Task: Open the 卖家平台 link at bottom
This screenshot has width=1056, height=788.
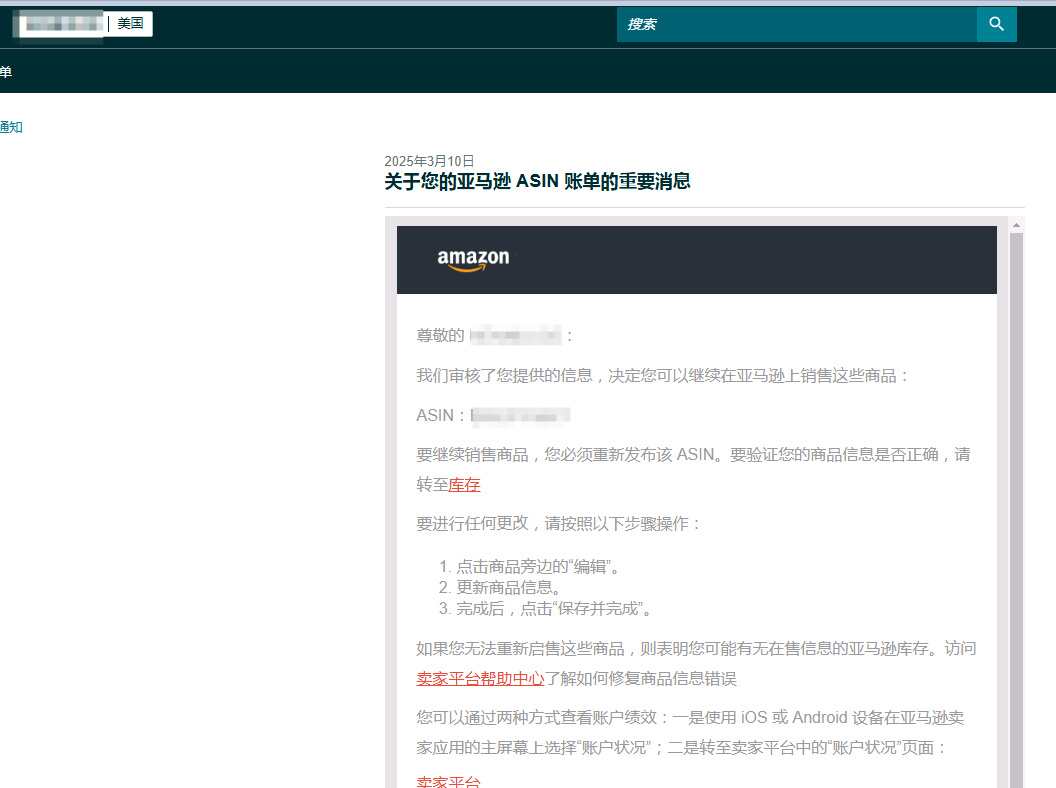Action: [449, 781]
